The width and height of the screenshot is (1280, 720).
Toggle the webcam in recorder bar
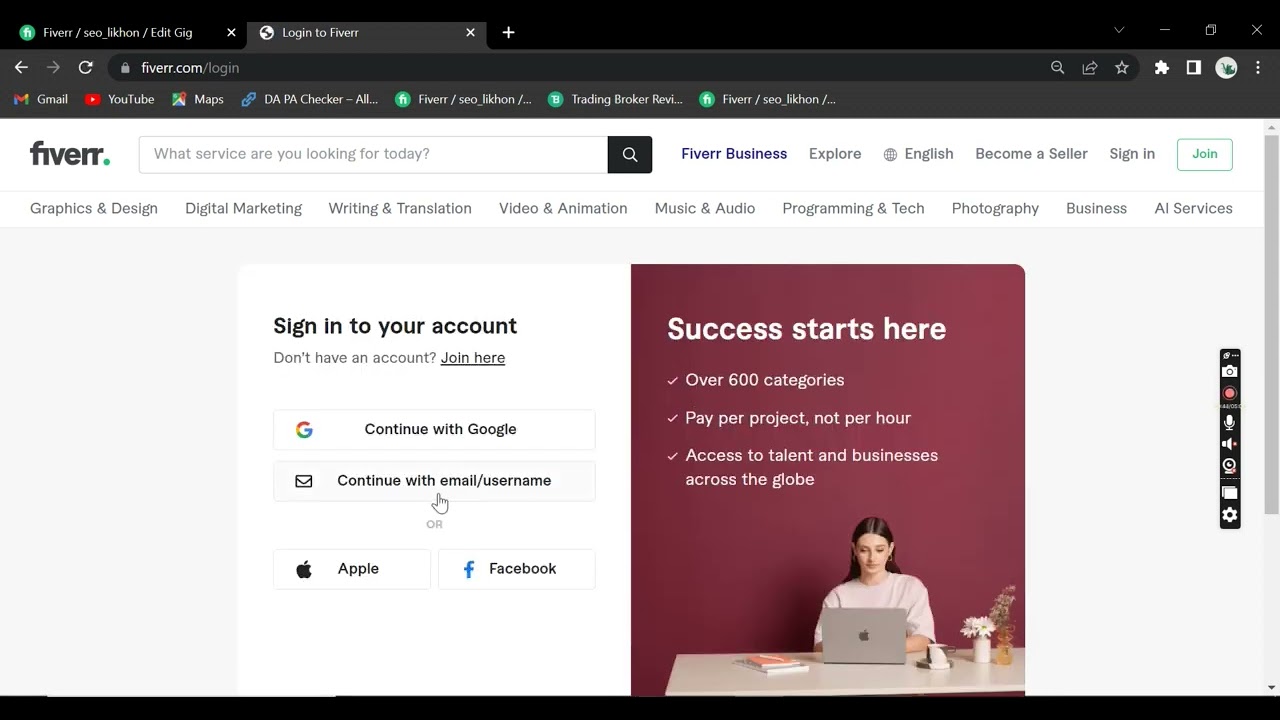point(1230,466)
